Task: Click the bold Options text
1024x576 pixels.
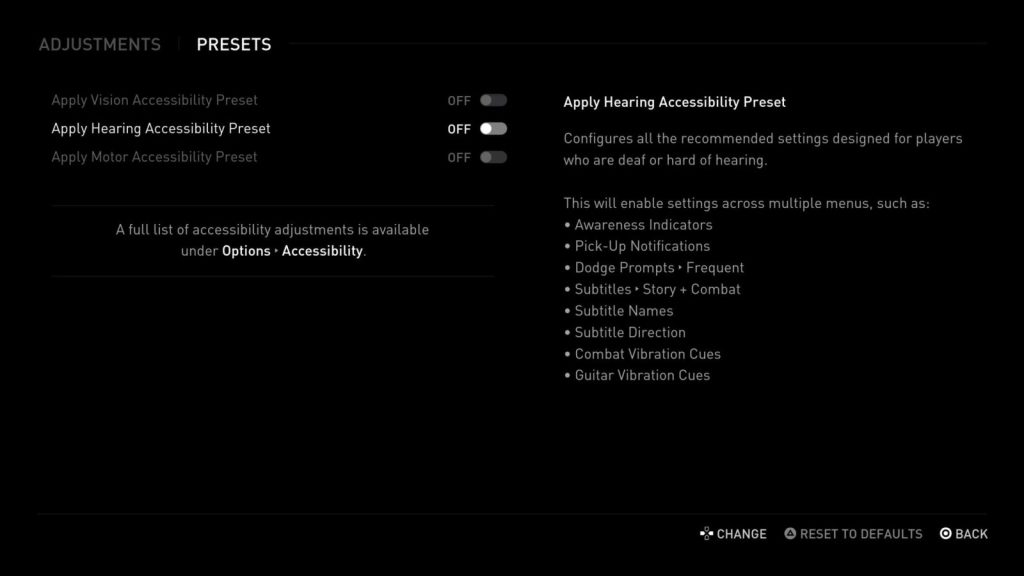Action: tap(245, 251)
